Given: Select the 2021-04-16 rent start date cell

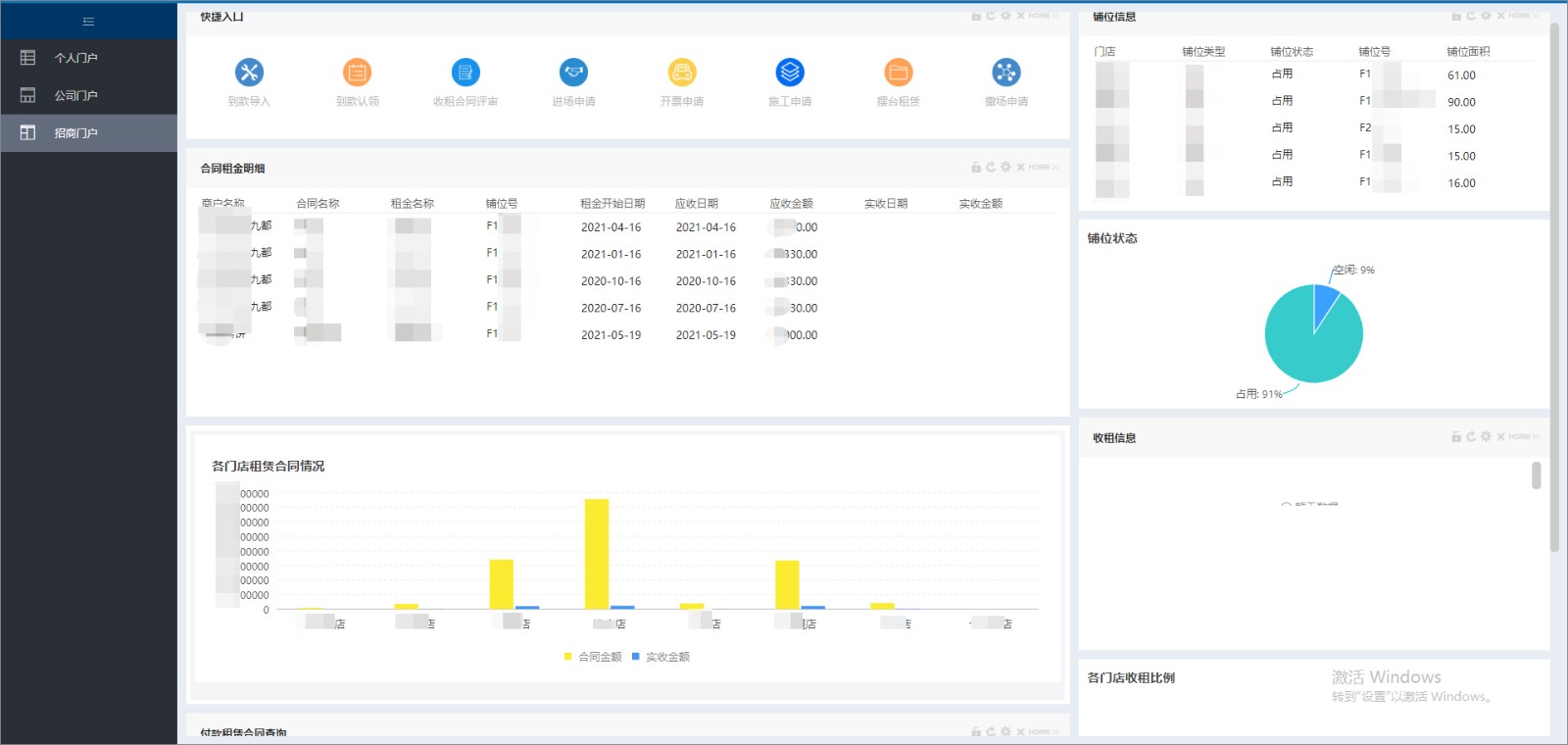Looking at the screenshot, I should (612, 227).
